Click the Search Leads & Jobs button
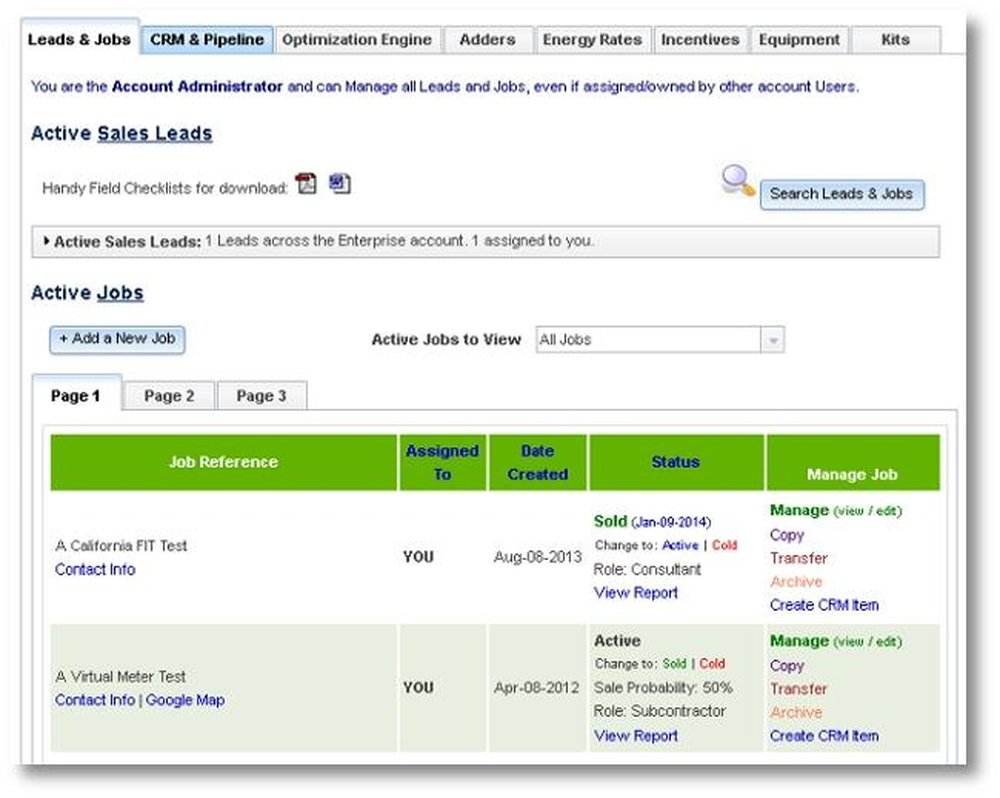Viewport: 1000px width, 798px height. (841, 194)
